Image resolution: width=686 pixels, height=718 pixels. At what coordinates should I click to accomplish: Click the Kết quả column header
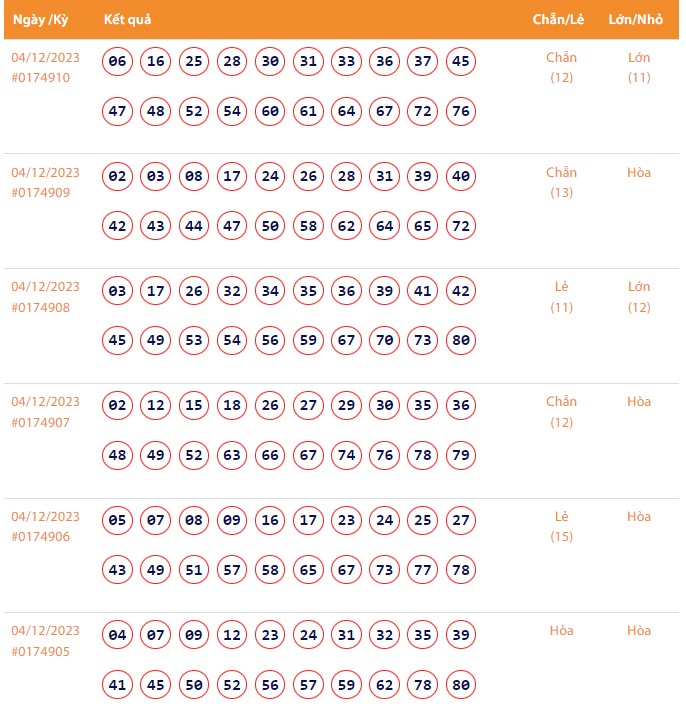pyautogui.click(x=127, y=20)
